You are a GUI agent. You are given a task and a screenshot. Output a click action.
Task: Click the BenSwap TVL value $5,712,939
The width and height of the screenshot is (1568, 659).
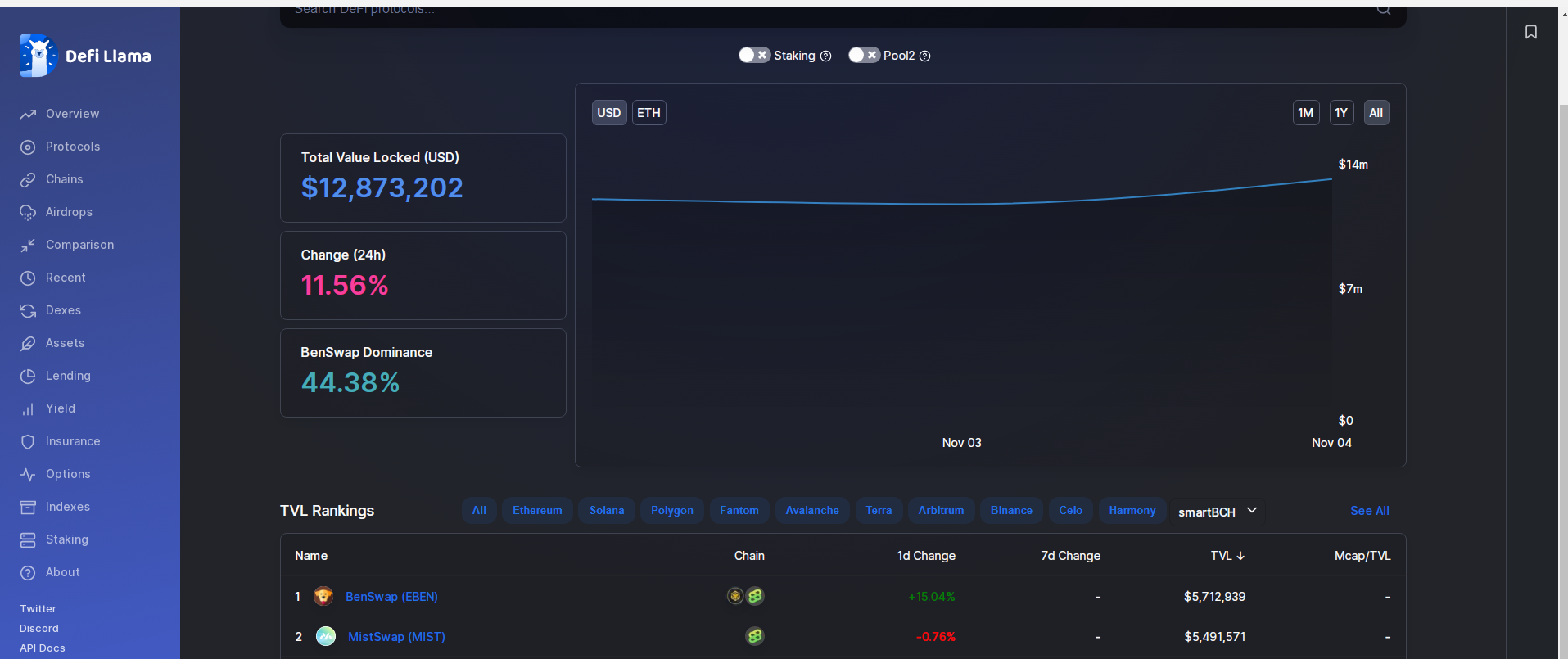[x=1214, y=597]
